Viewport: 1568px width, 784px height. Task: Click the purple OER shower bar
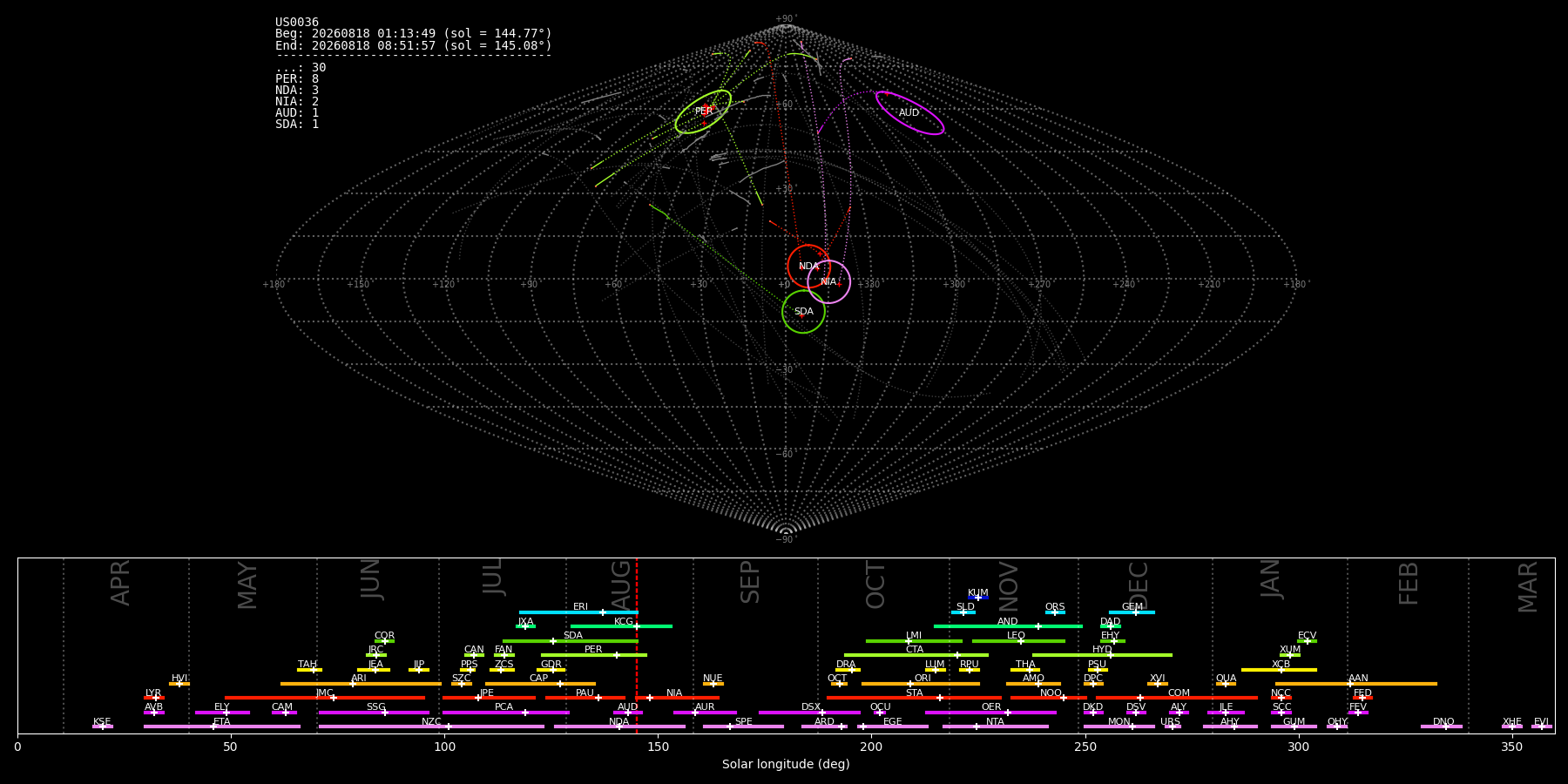(x=990, y=713)
